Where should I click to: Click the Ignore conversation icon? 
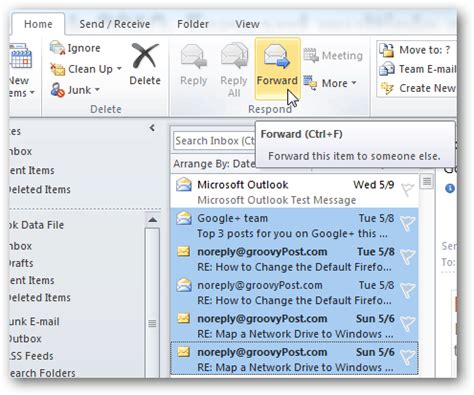(57, 48)
